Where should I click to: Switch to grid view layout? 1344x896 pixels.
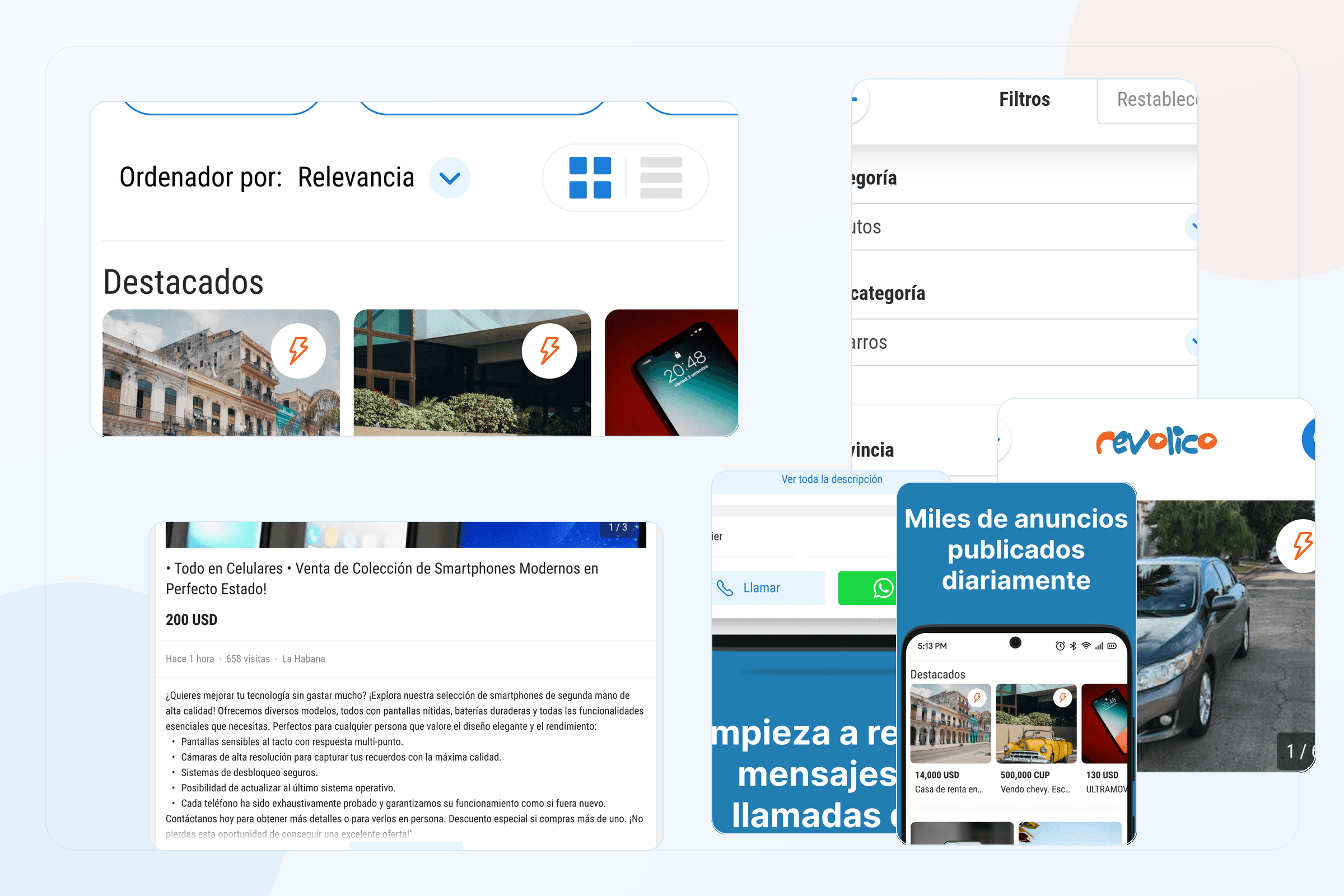click(x=590, y=178)
